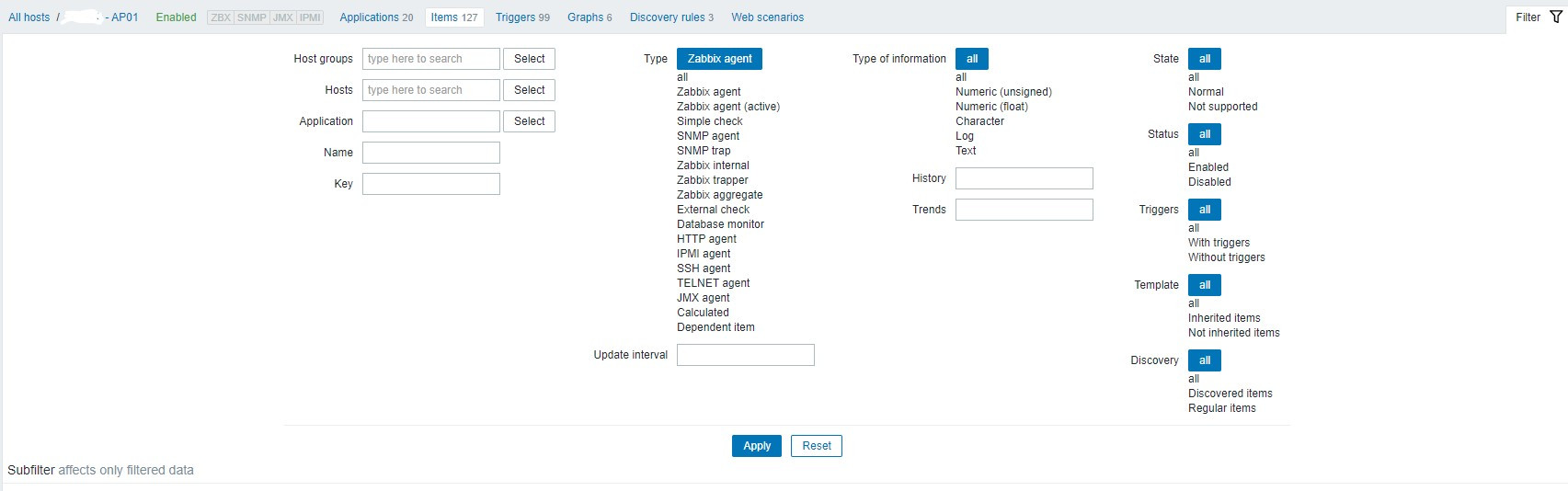Click Select button next to Host groups

coord(530,59)
